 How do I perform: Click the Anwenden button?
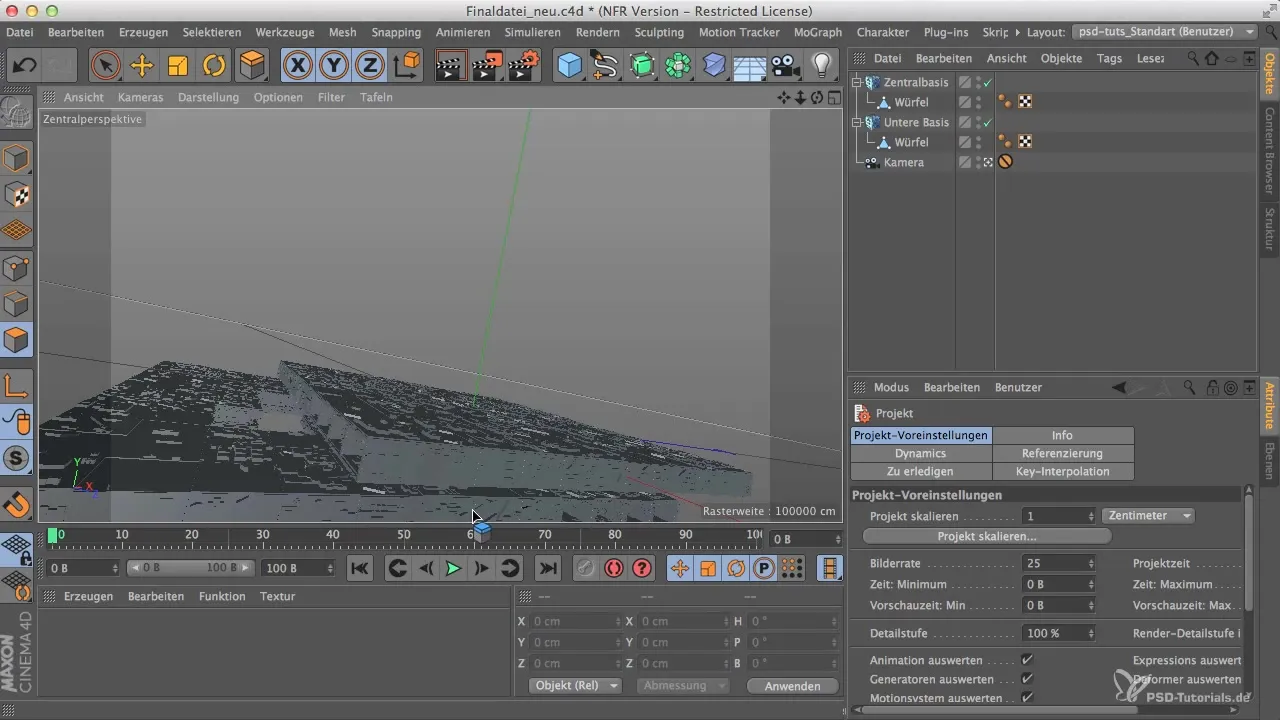pyautogui.click(x=792, y=686)
